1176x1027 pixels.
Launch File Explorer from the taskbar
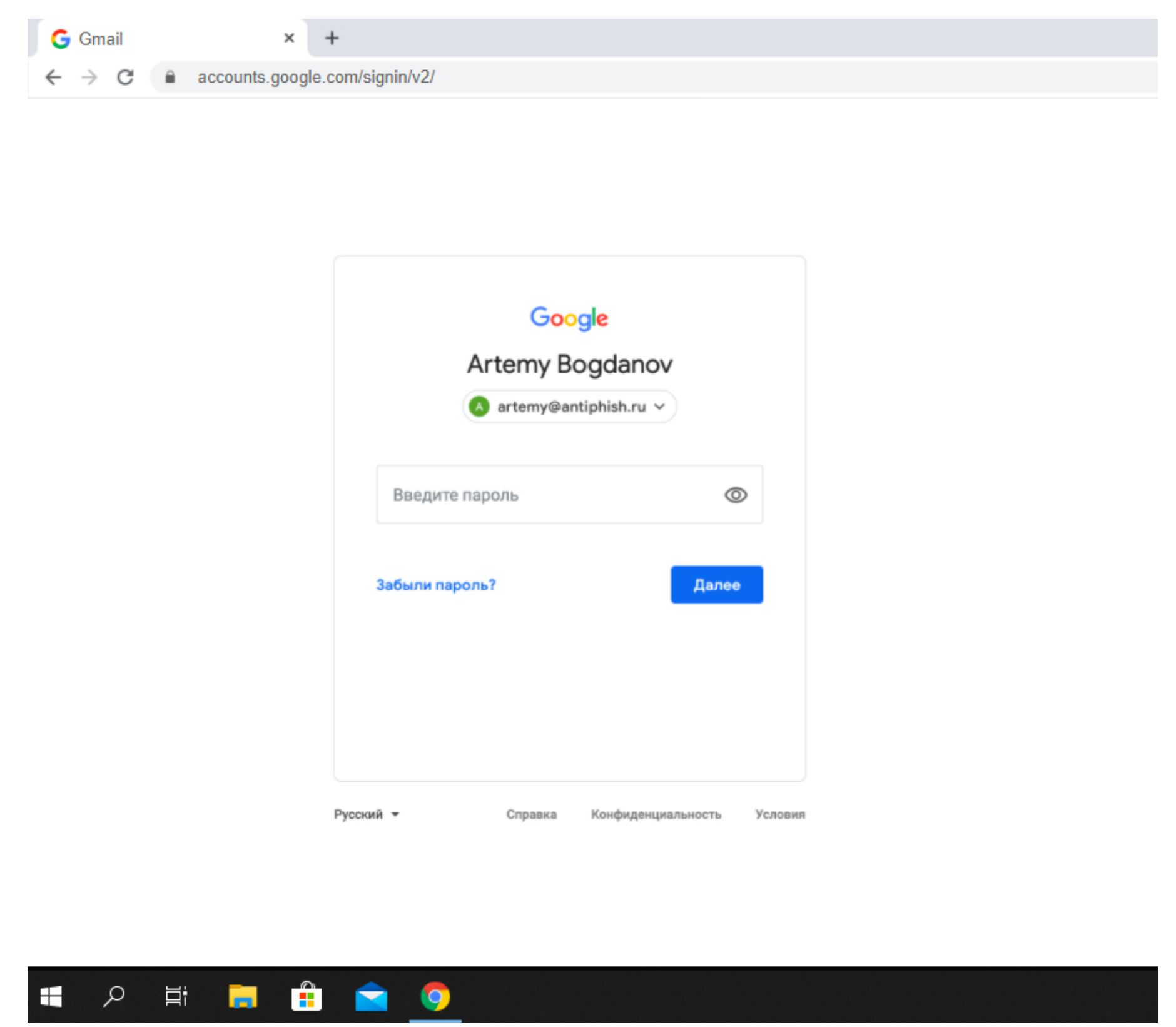click(x=243, y=996)
